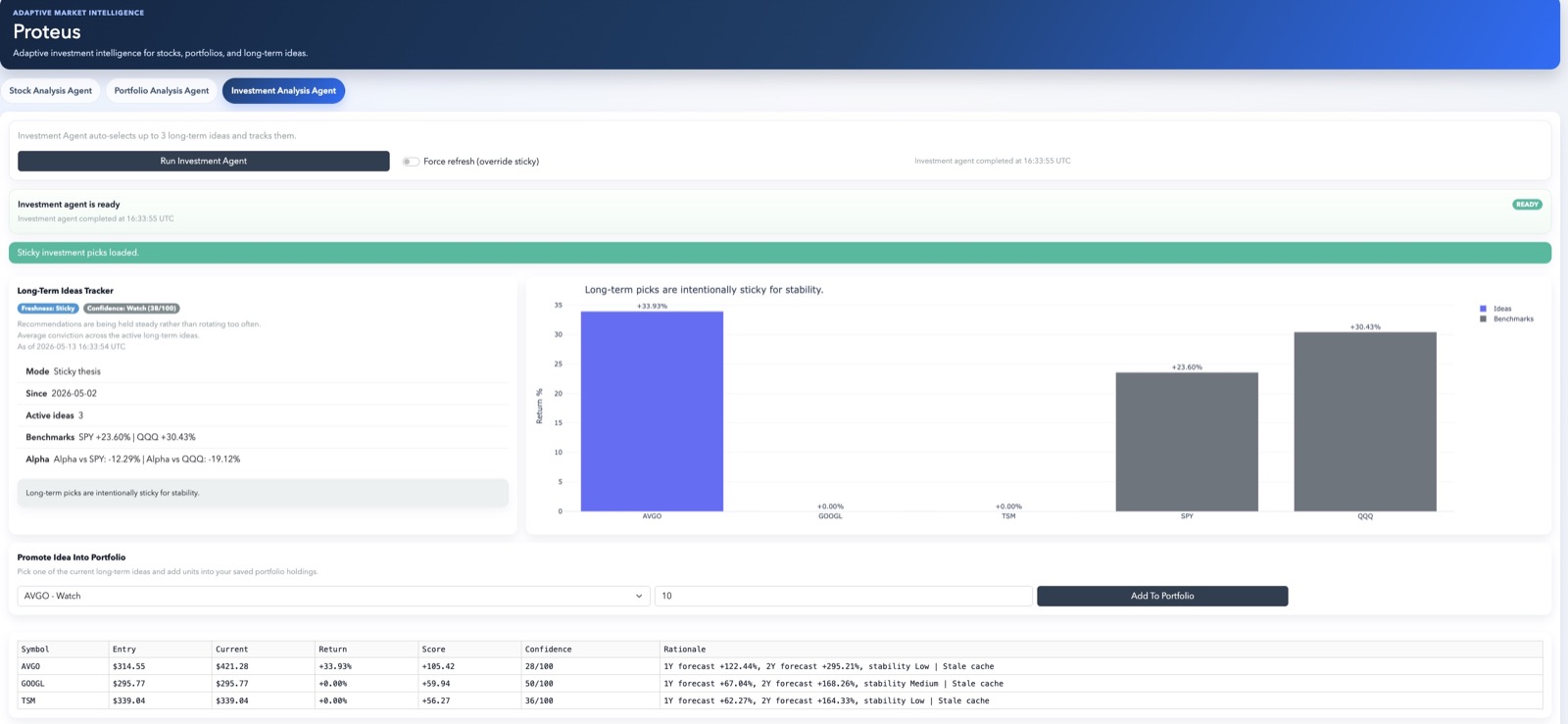Click the Benchmarks SPY +23.60% row
This screenshot has height=724, width=1568.
(x=263, y=437)
